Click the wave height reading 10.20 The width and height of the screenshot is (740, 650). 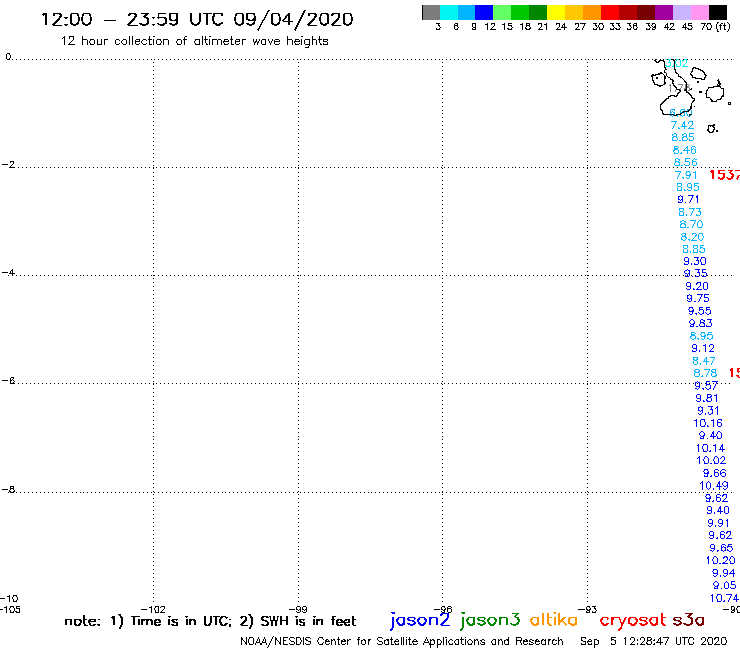coord(721,560)
